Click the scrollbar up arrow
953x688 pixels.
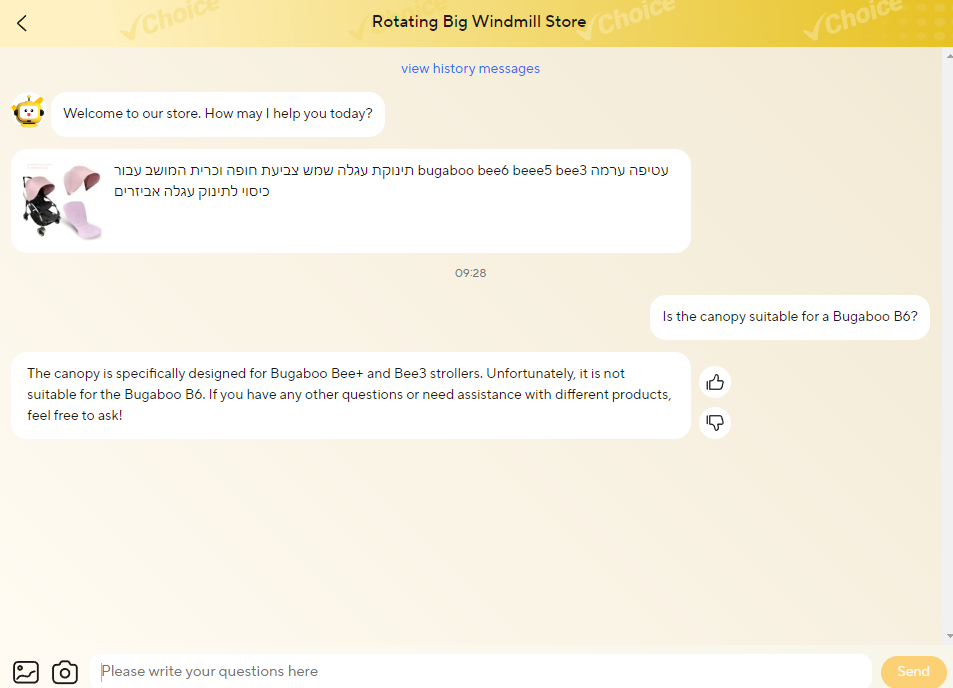click(947, 55)
